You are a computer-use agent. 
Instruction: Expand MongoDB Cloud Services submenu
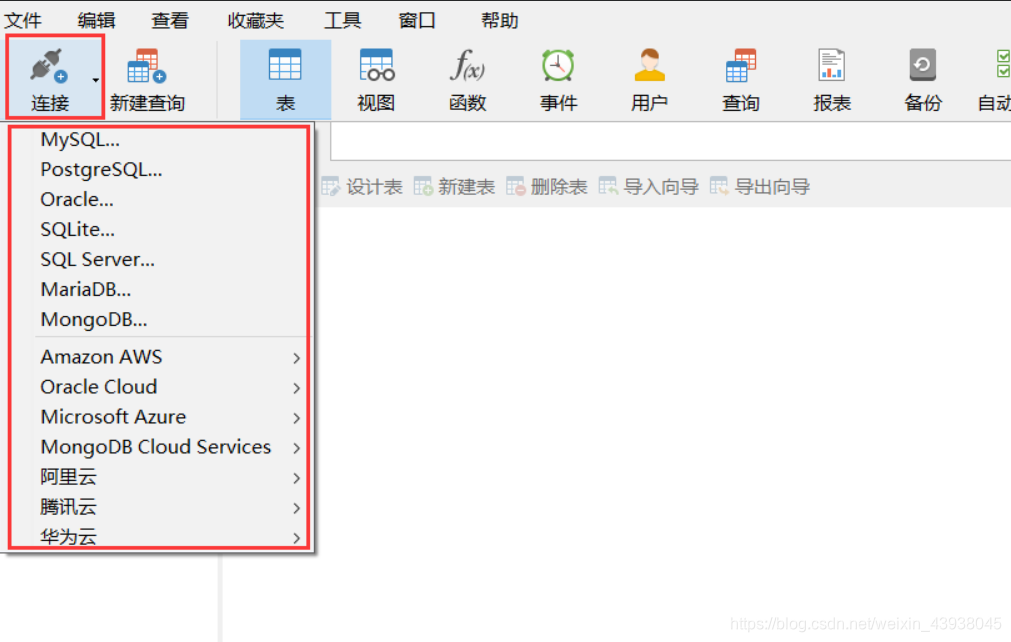pos(159,447)
